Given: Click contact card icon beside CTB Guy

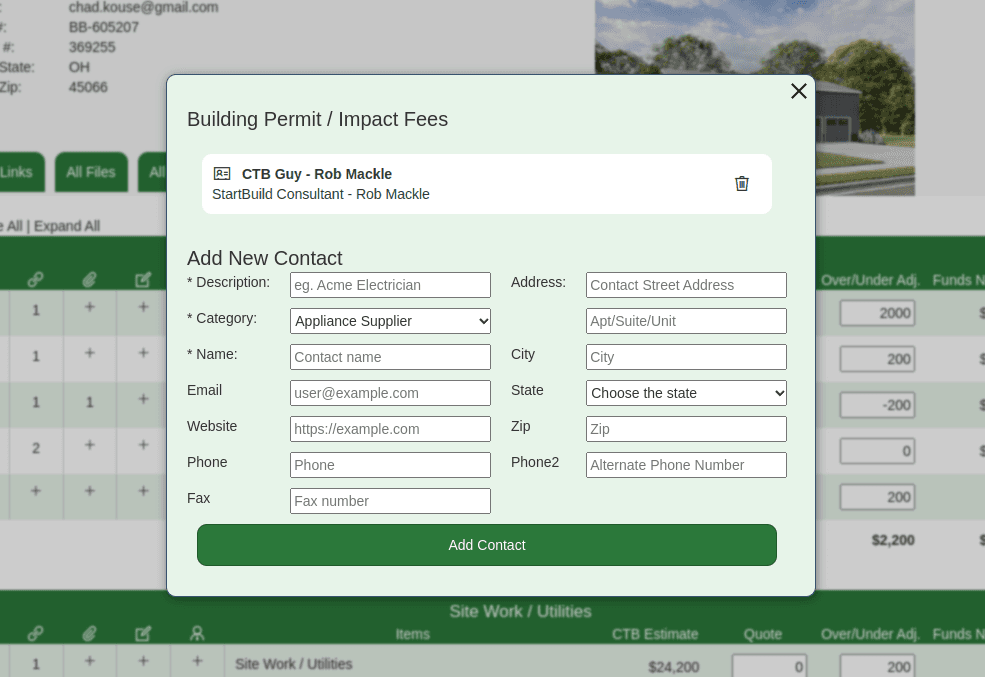Looking at the screenshot, I should point(221,173).
